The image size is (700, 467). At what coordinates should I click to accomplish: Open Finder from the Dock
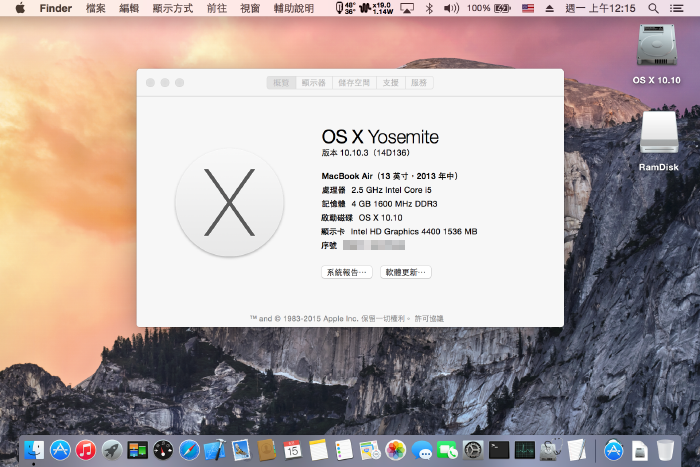click(x=34, y=450)
